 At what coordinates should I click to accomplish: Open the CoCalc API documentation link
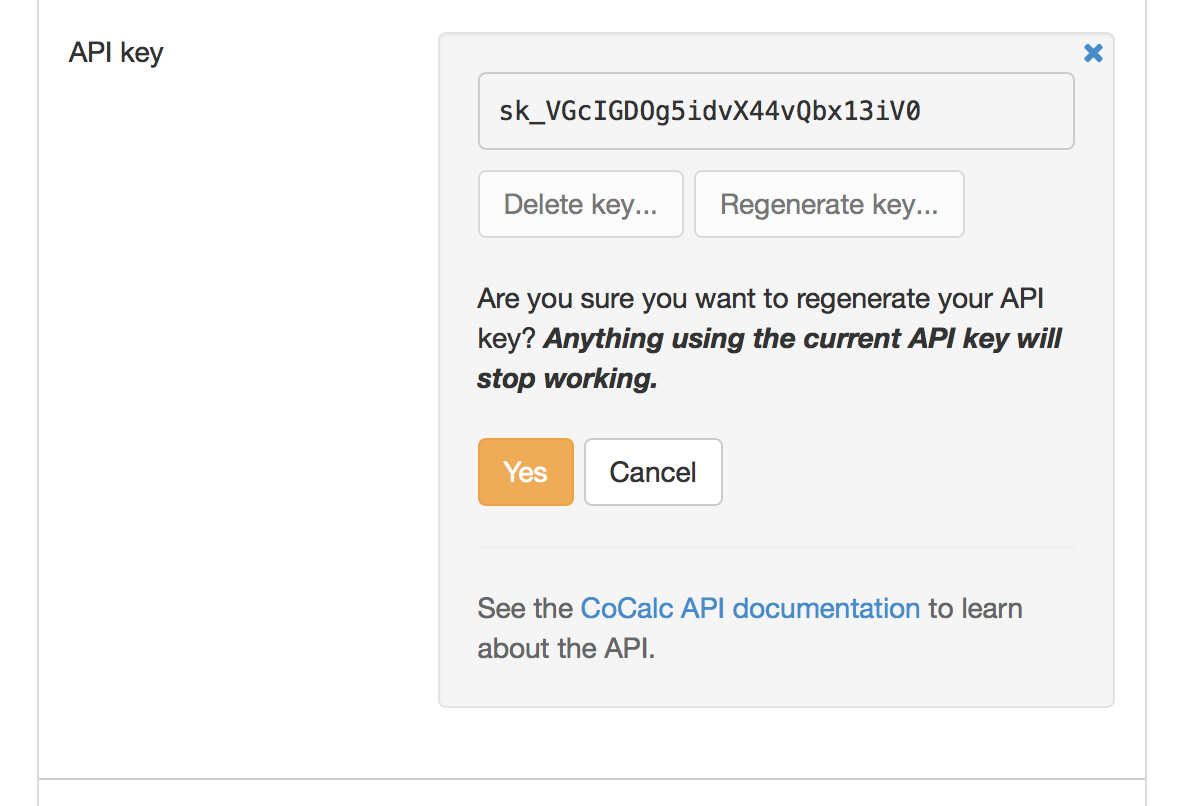[750, 608]
